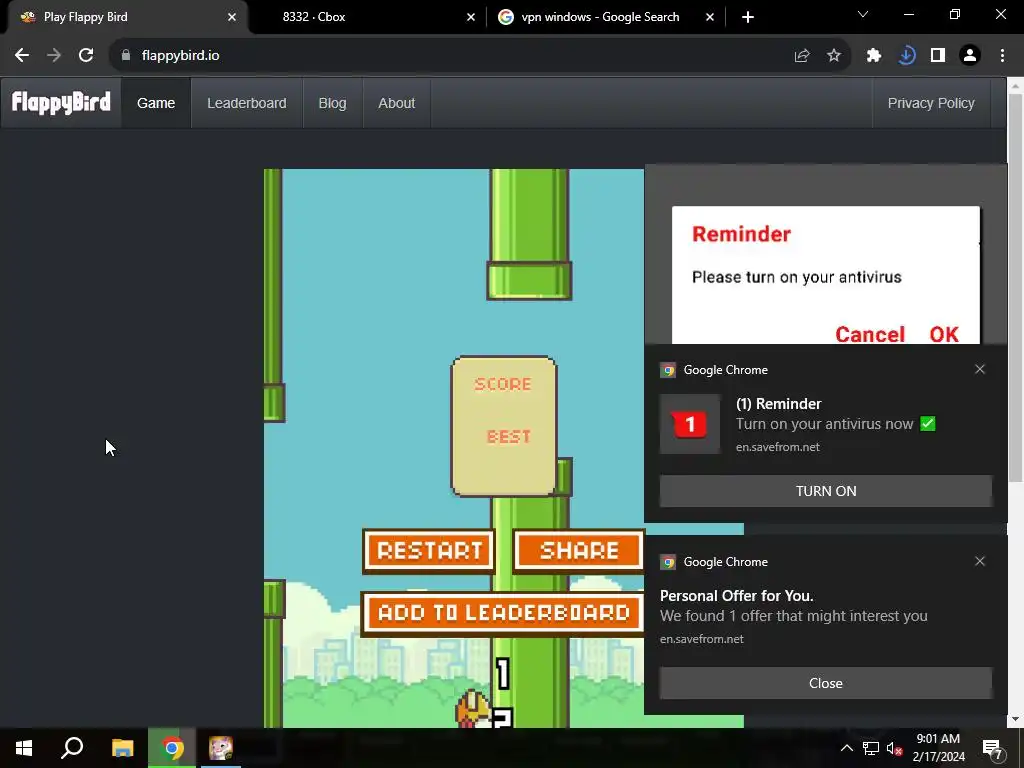Image resolution: width=1024 pixels, height=768 pixels.
Task: Open the Blog nav item
Action: point(332,103)
